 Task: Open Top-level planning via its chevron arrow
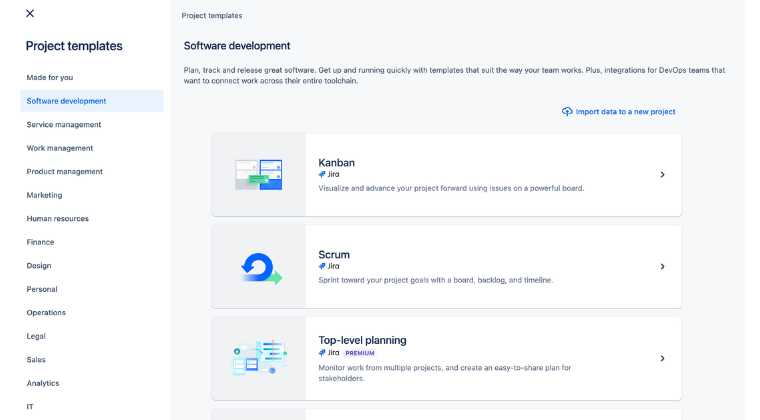662,358
